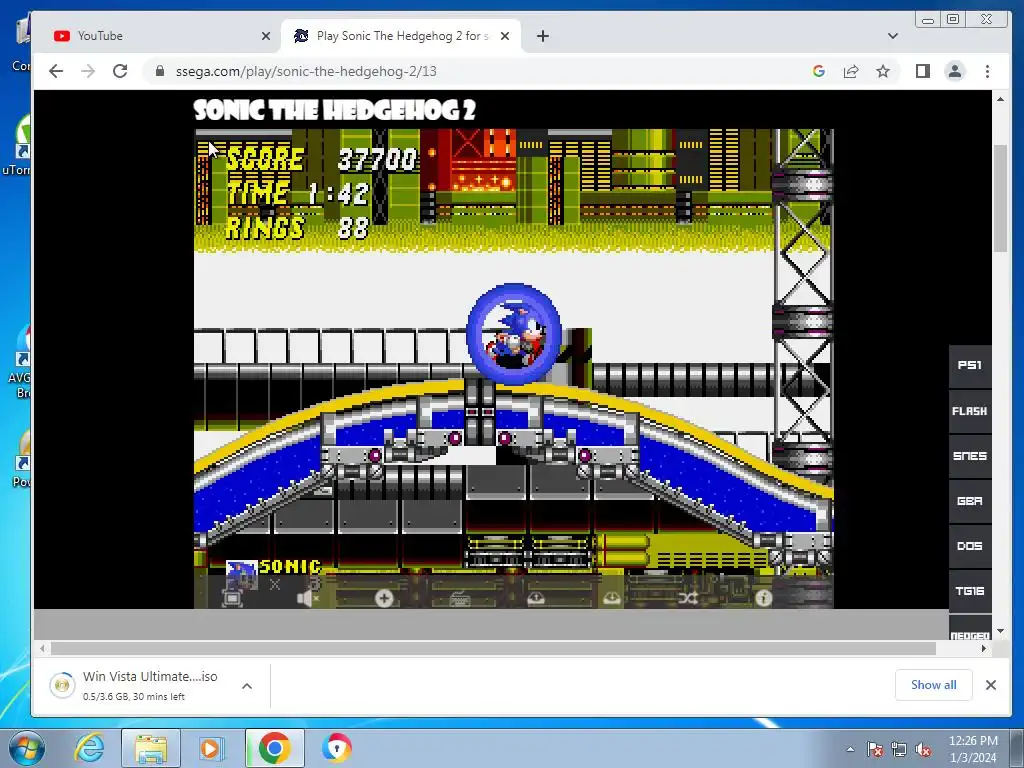Click the horizontal scrollbar thumb
1024x768 pixels.
pyautogui.click(x=493, y=648)
